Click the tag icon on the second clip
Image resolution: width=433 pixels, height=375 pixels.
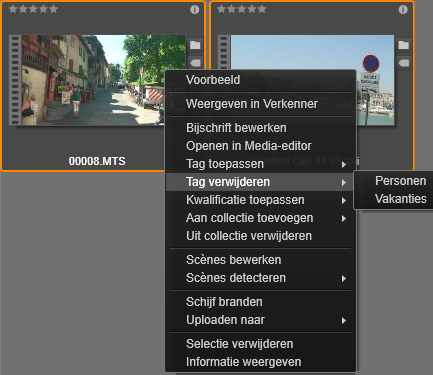pyautogui.click(x=404, y=63)
